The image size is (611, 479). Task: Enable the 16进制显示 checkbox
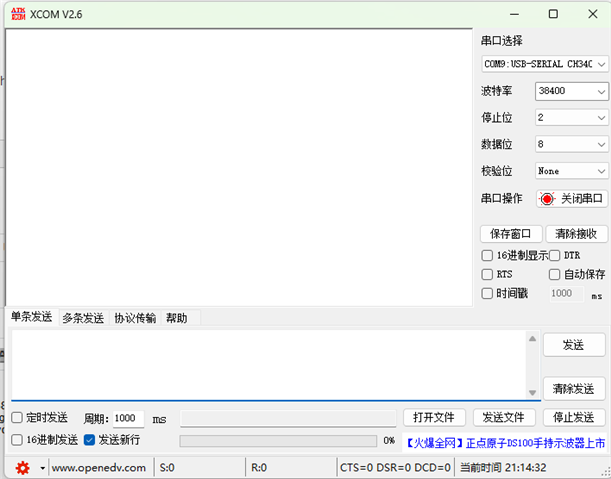[487, 256]
